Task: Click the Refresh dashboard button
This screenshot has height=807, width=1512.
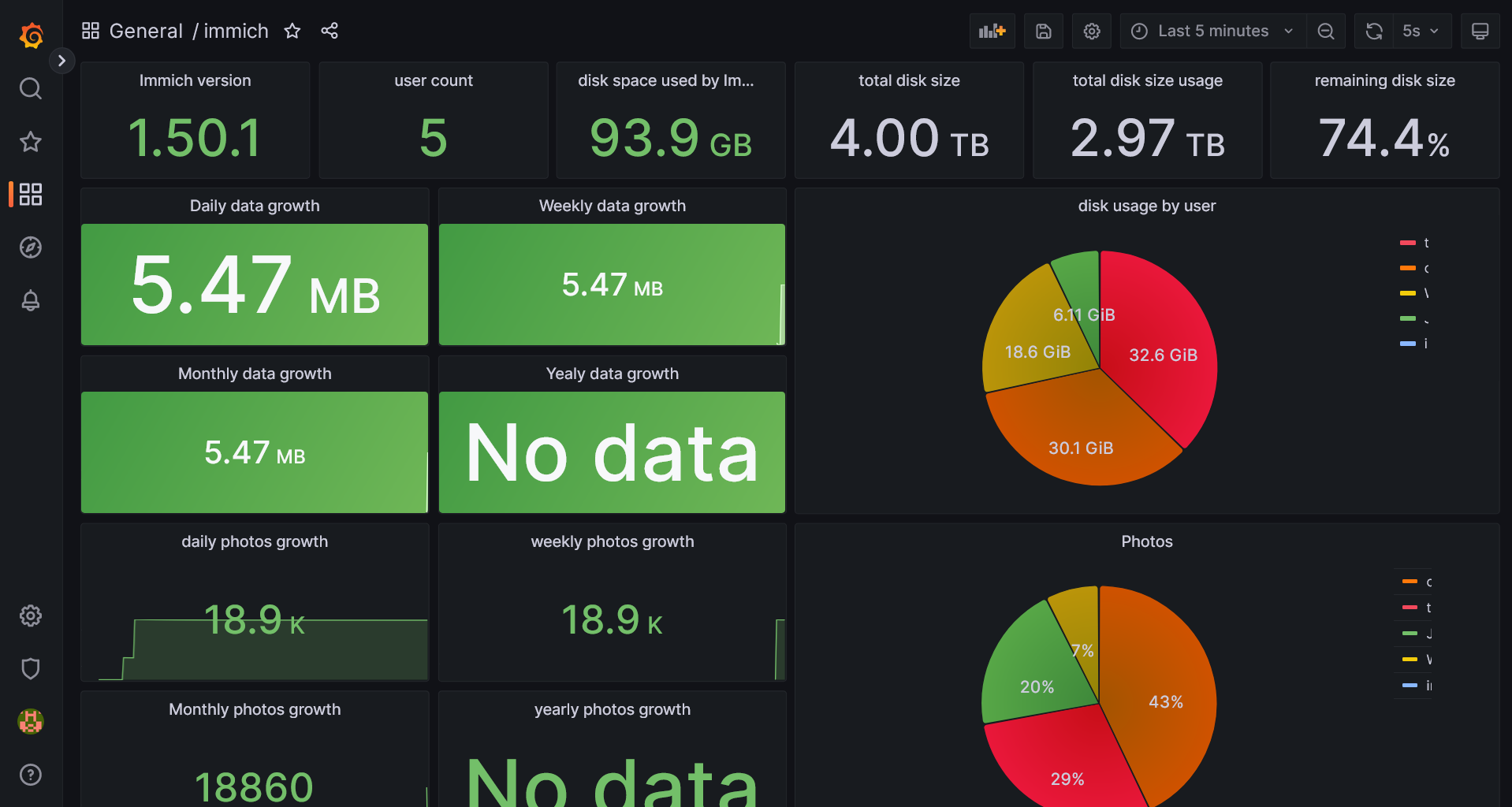Action: click(1374, 32)
